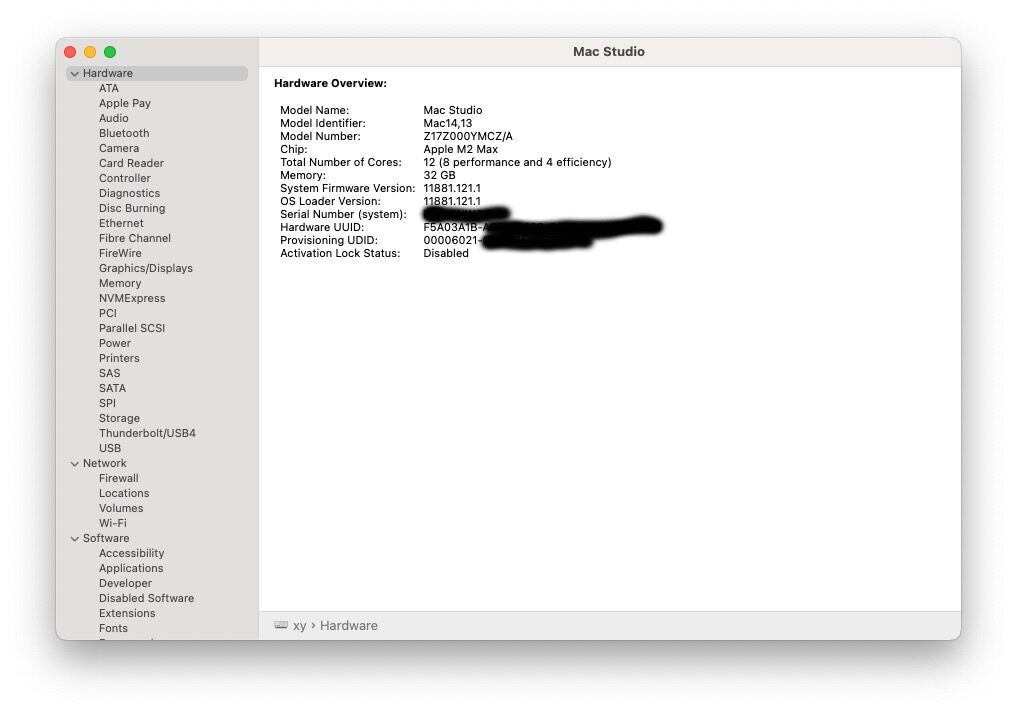View the SPI entry

[x=107, y=403]
